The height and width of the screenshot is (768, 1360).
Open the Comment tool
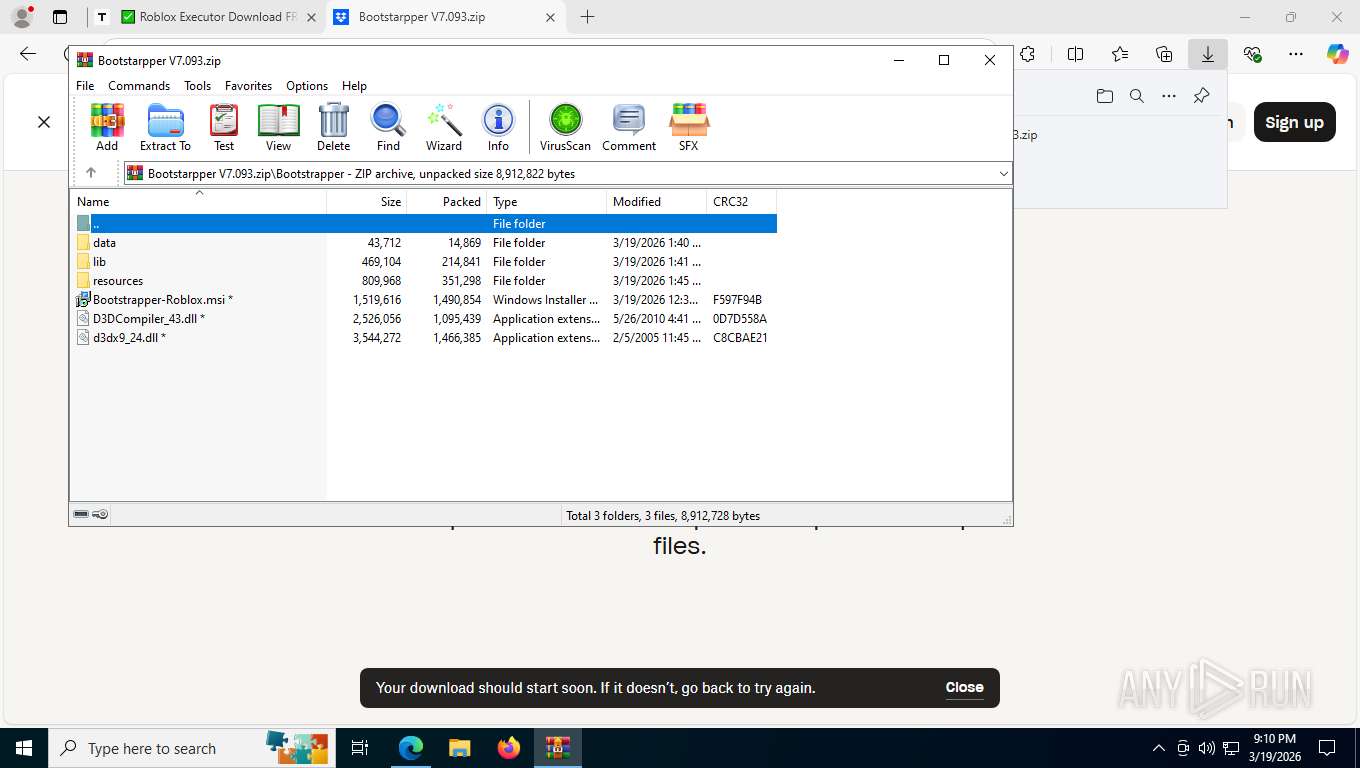629,127
